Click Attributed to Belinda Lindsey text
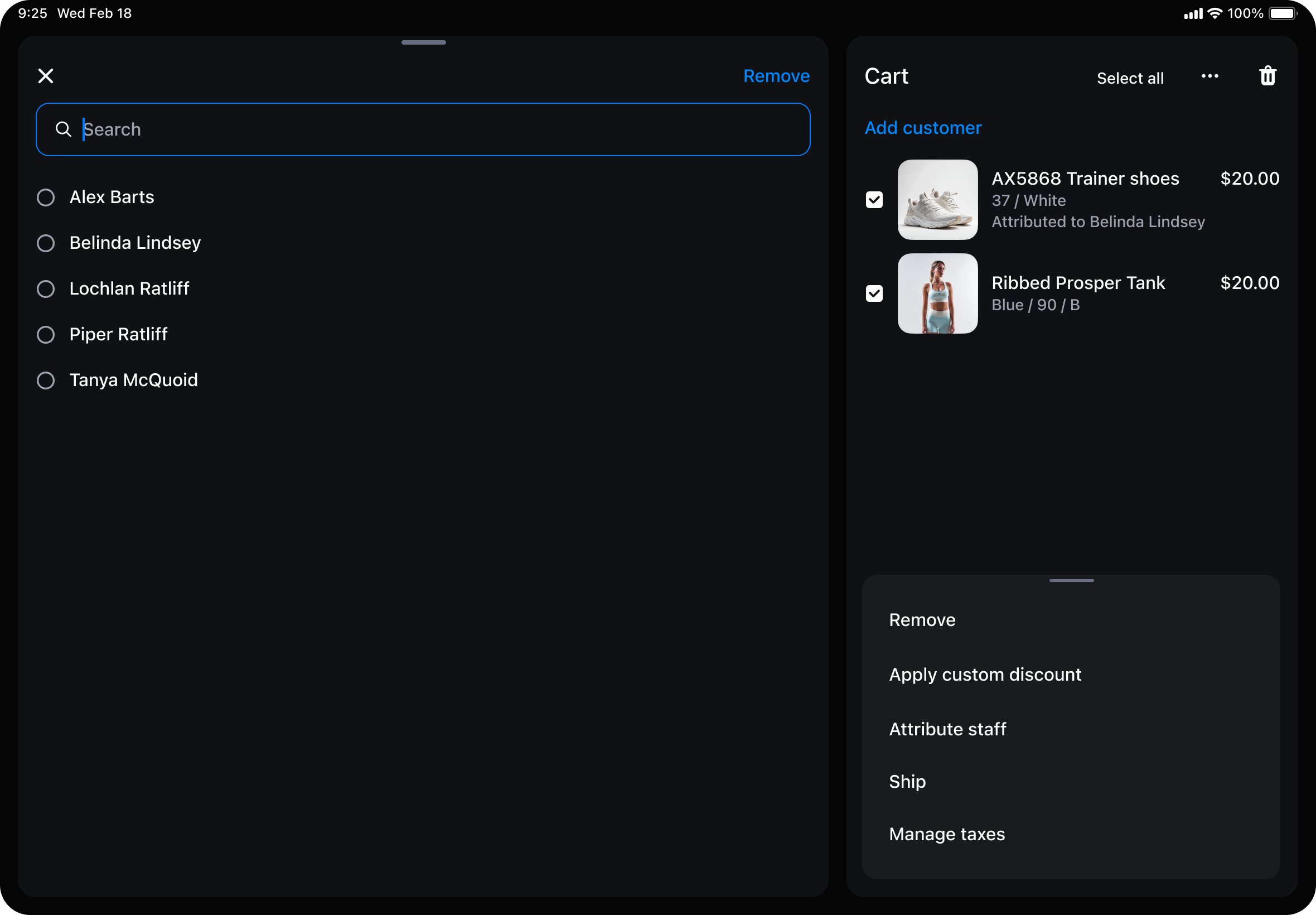1316x915 pixels. point(1098,222)
